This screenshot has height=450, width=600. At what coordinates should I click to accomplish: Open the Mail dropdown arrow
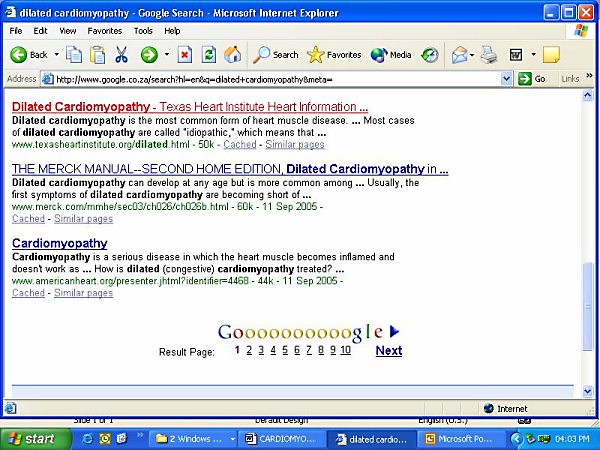472,55
